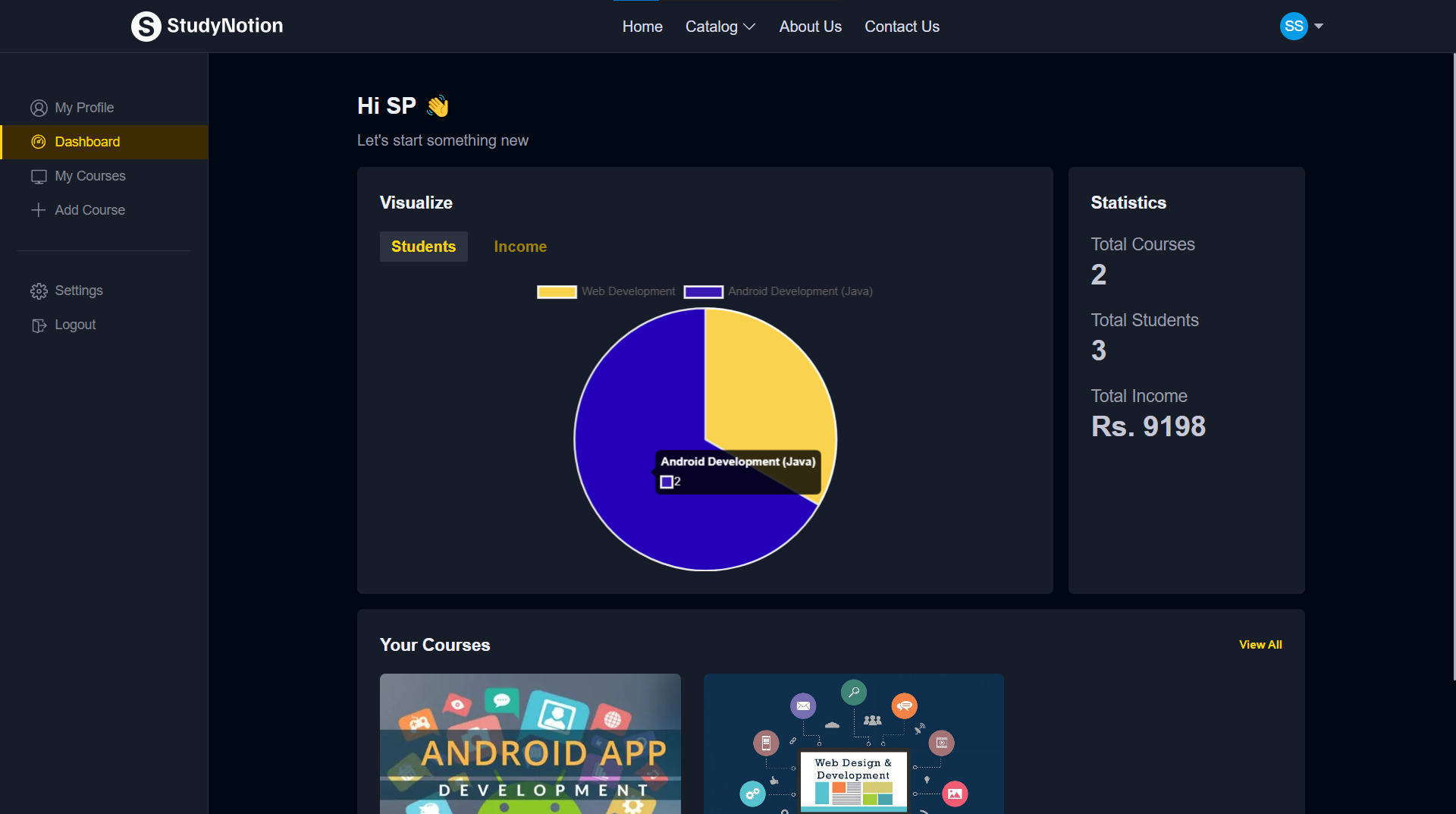The image size is (1456, 814).
Task: Click the Contact Us link
Action: tap(902, 26)
